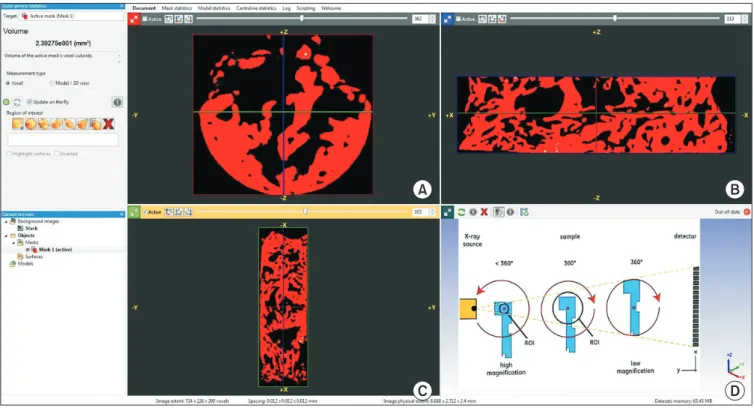The width and height of the screenshot is (754, 408).
Task: Open the Welcome tab
Action: [x=331, y=8]
